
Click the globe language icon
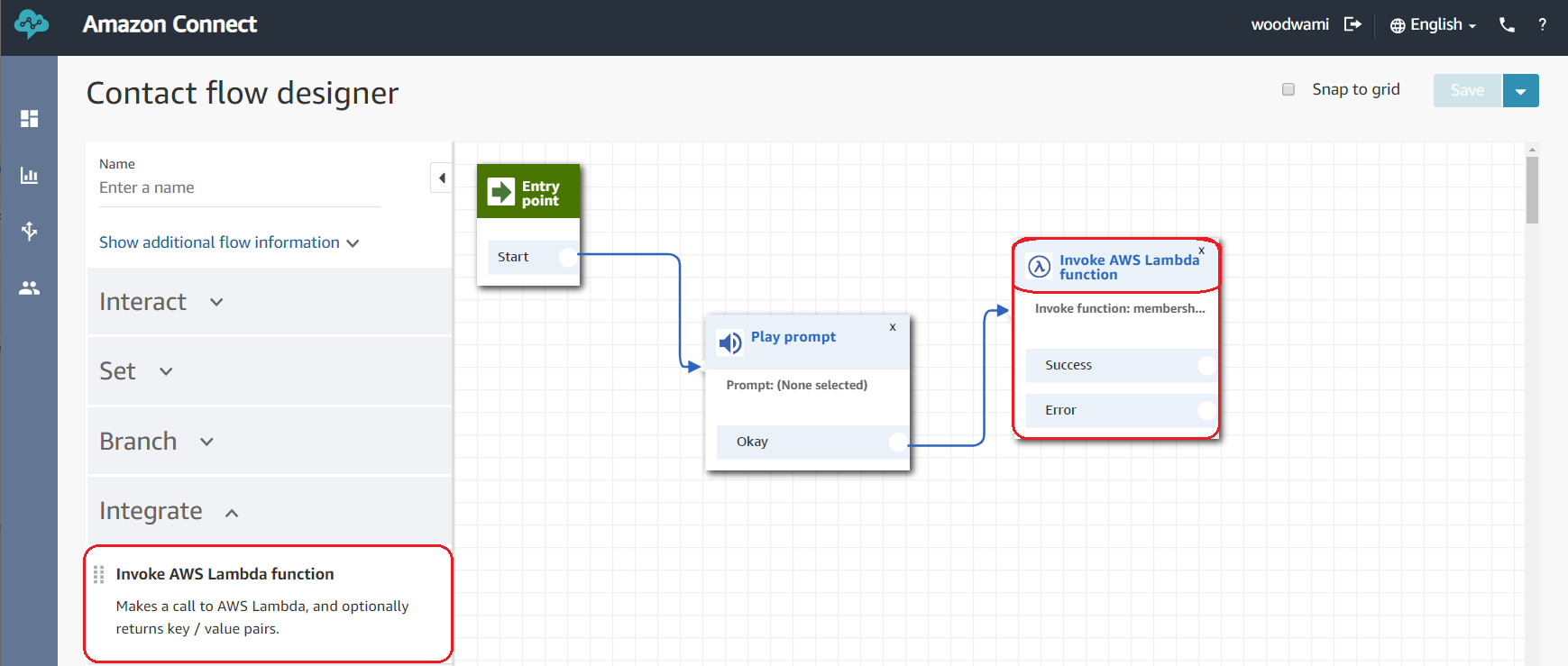(1398, 25)
